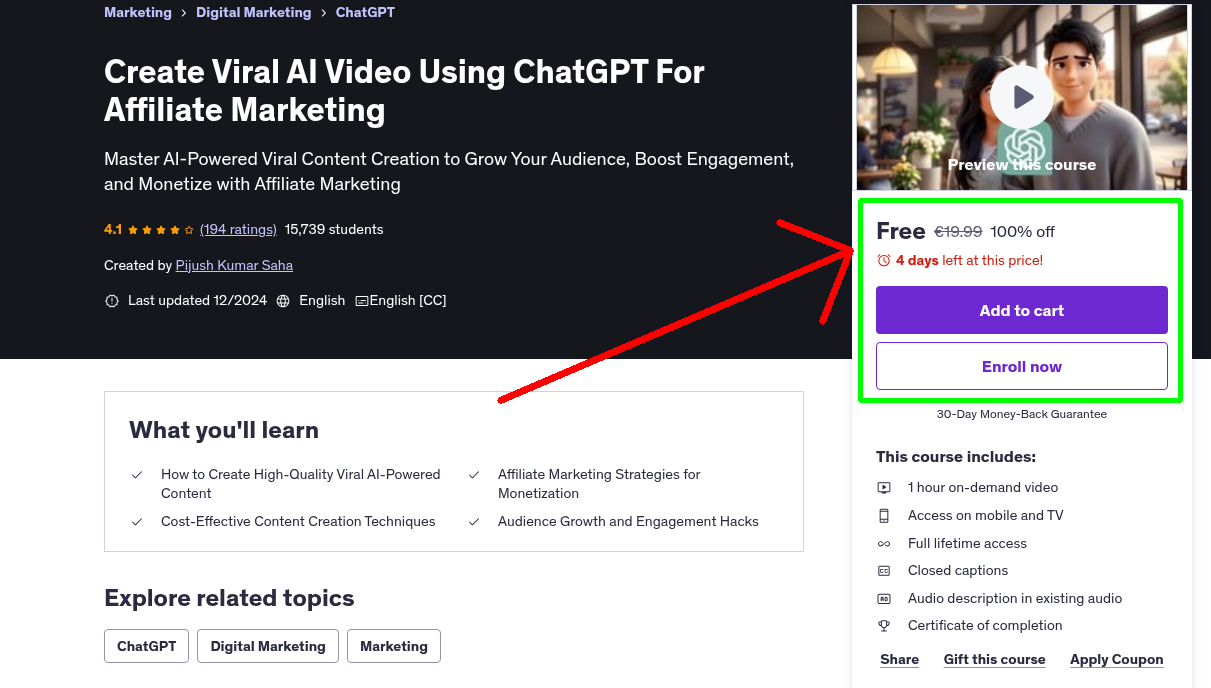Click the last updated badge icon

112,300
